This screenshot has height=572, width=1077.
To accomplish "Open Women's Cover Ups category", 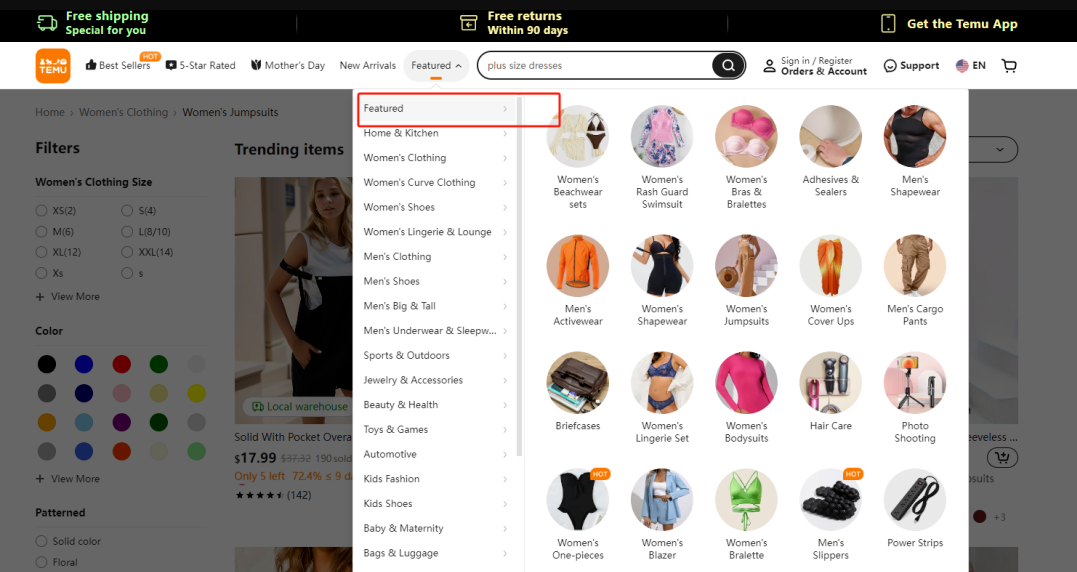I will 831,281.
